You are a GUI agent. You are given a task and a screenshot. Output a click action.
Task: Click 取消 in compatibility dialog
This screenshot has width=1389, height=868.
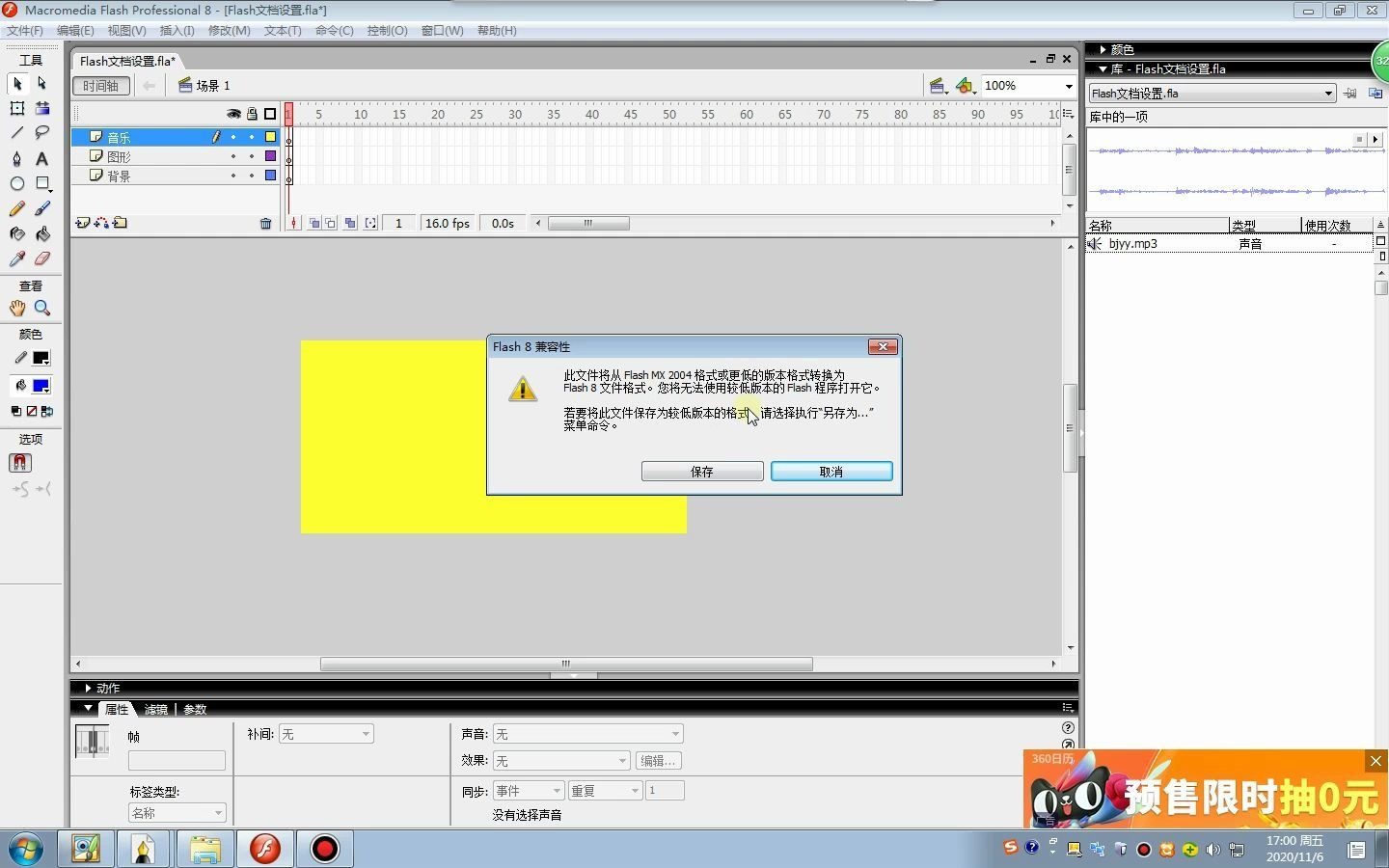pos(831,472)
